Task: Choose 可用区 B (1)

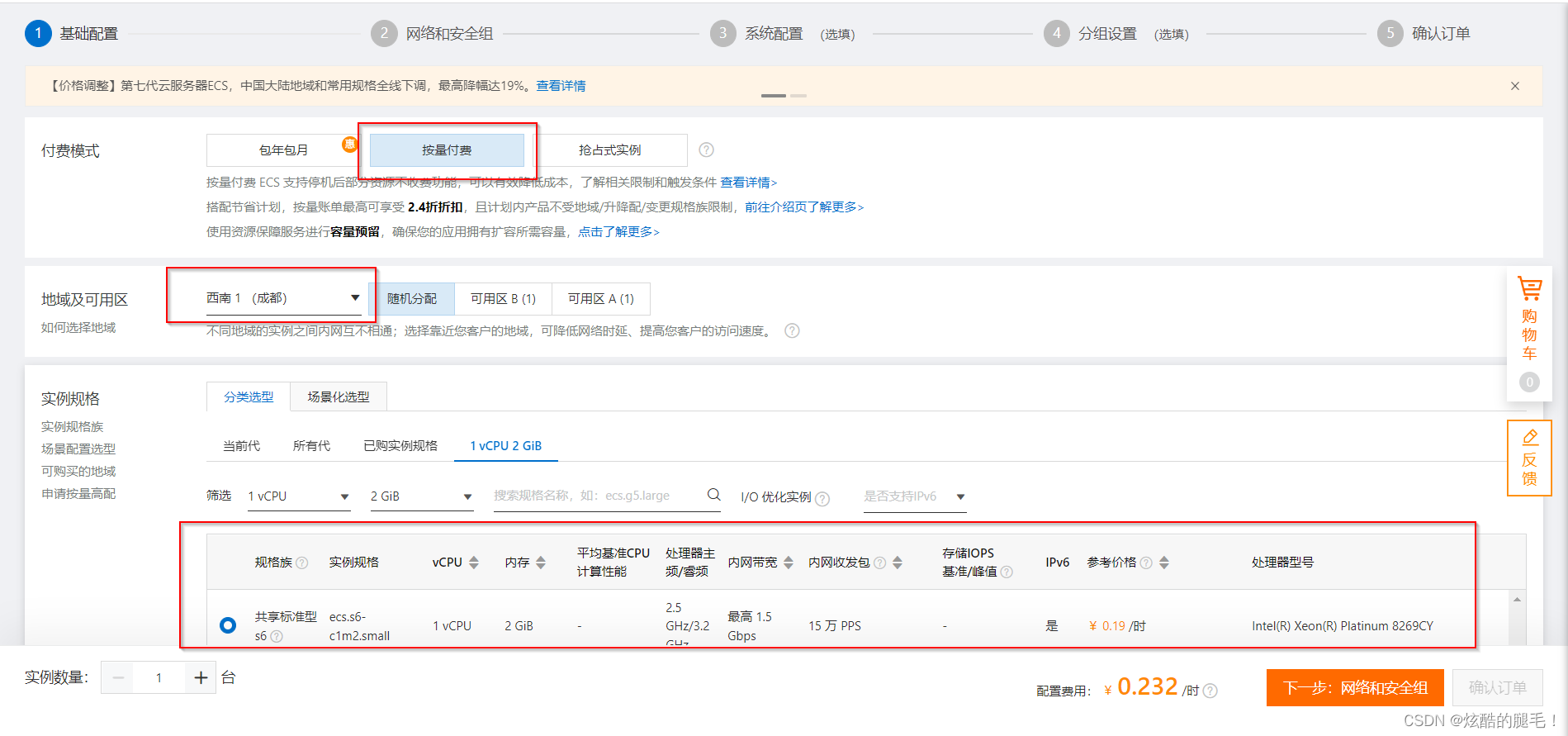Action: point(503,298)
